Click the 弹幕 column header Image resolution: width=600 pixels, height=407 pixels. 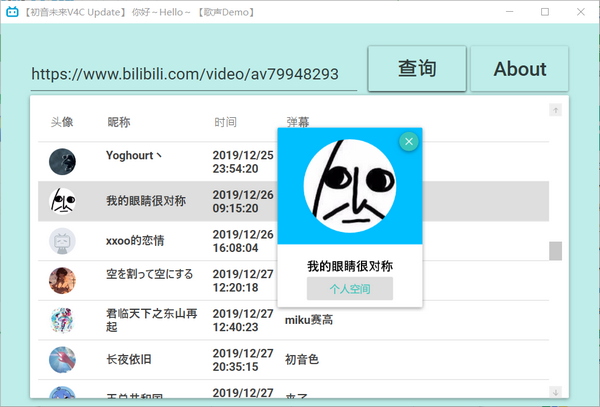[298, 122]
